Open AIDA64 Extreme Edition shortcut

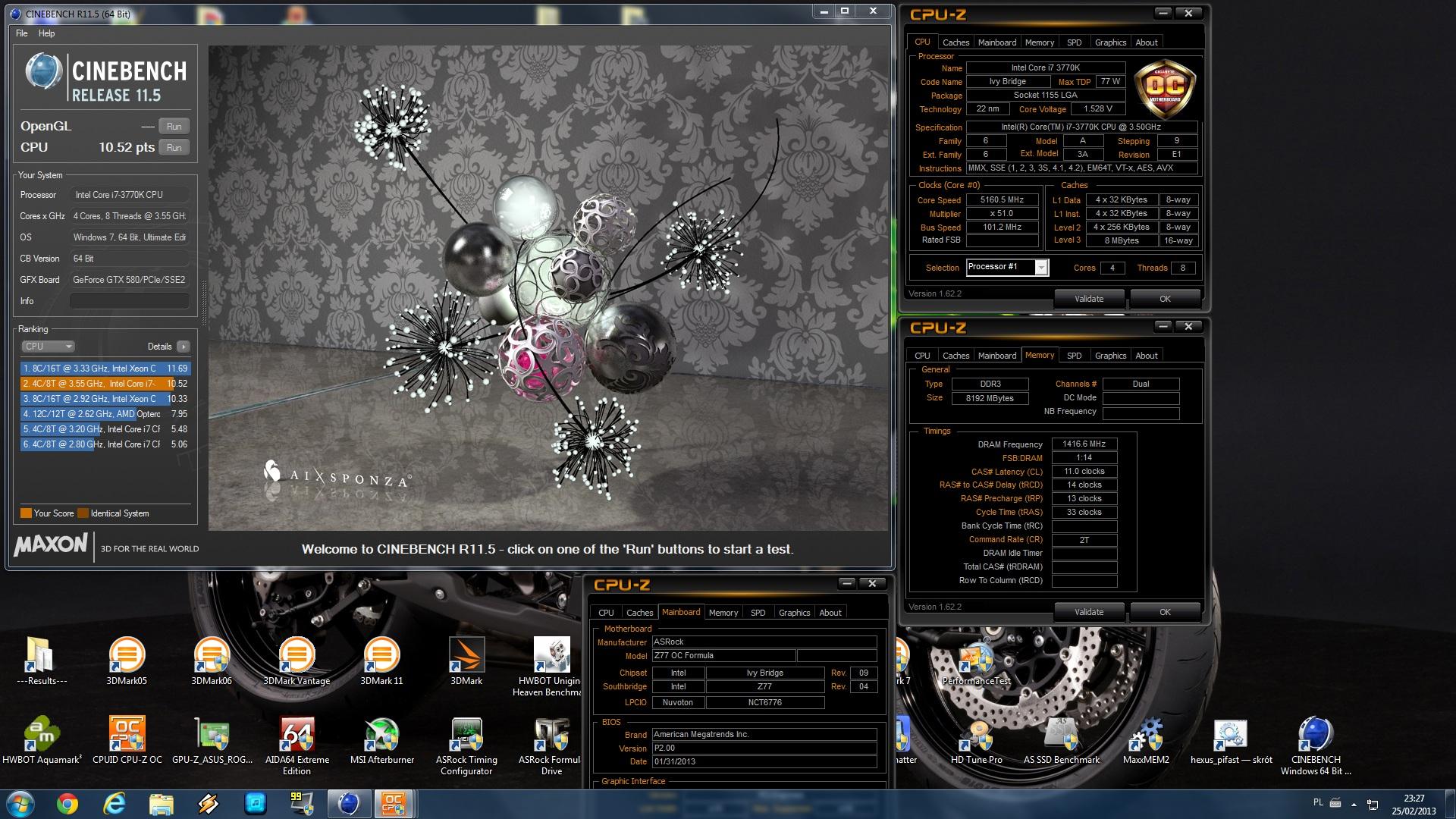(x=297, y=746)
